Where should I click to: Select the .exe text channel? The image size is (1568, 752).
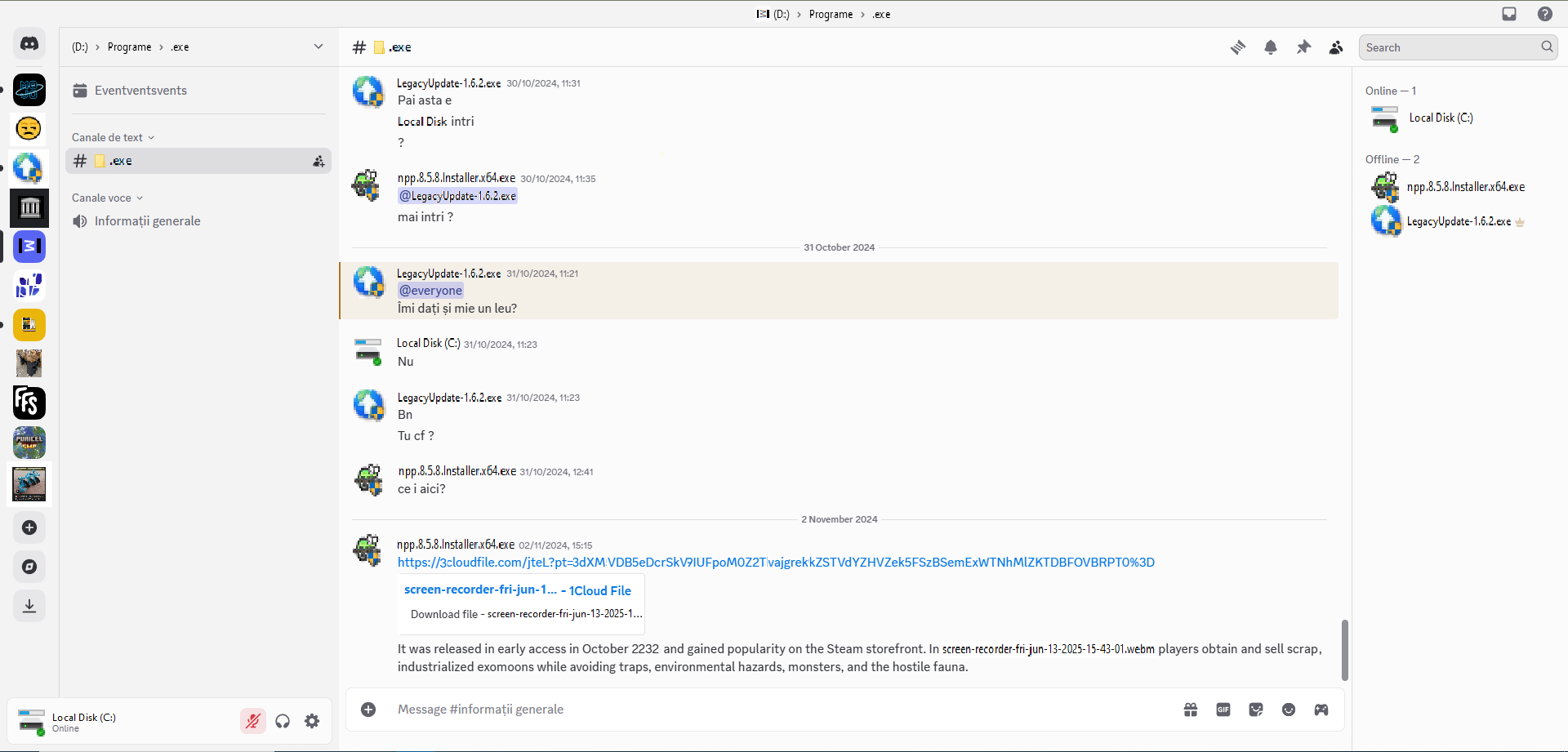(x=196, y=161)
